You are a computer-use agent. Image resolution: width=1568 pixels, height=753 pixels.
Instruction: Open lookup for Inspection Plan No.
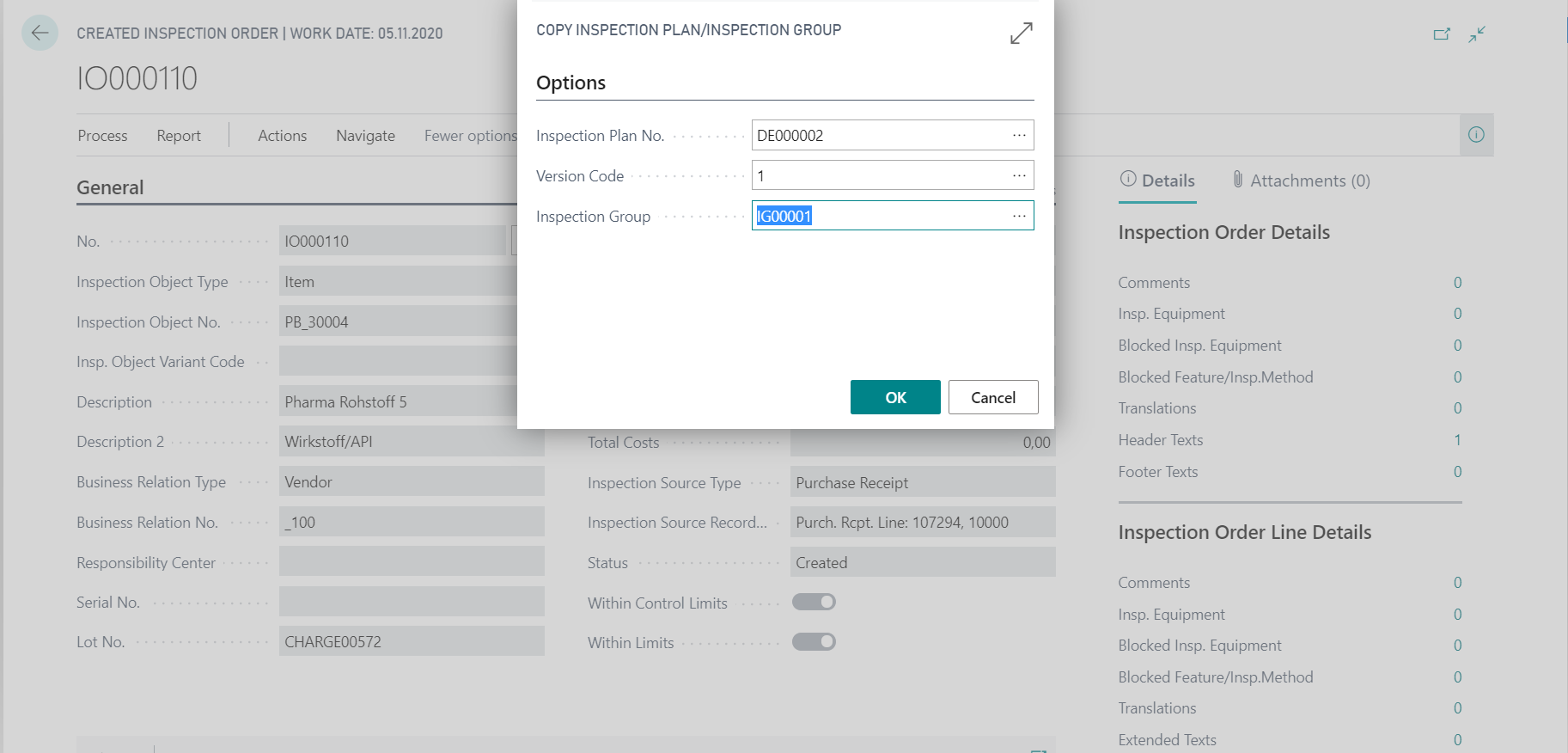pos(1019,135)
